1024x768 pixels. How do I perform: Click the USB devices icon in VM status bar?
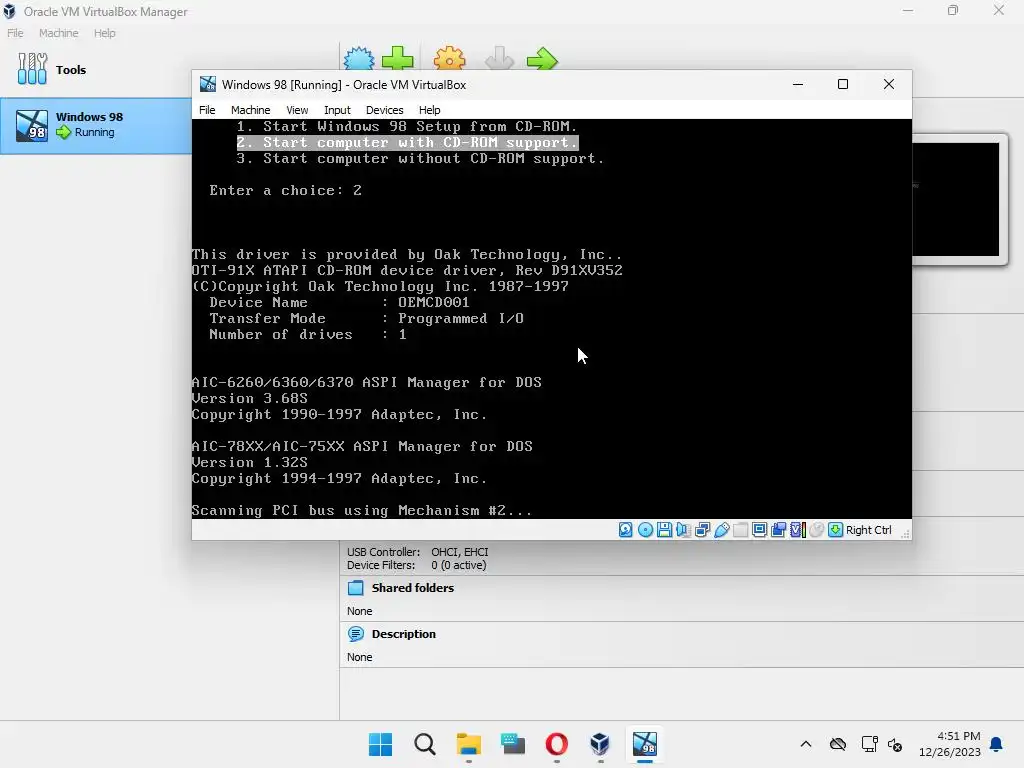722,530
